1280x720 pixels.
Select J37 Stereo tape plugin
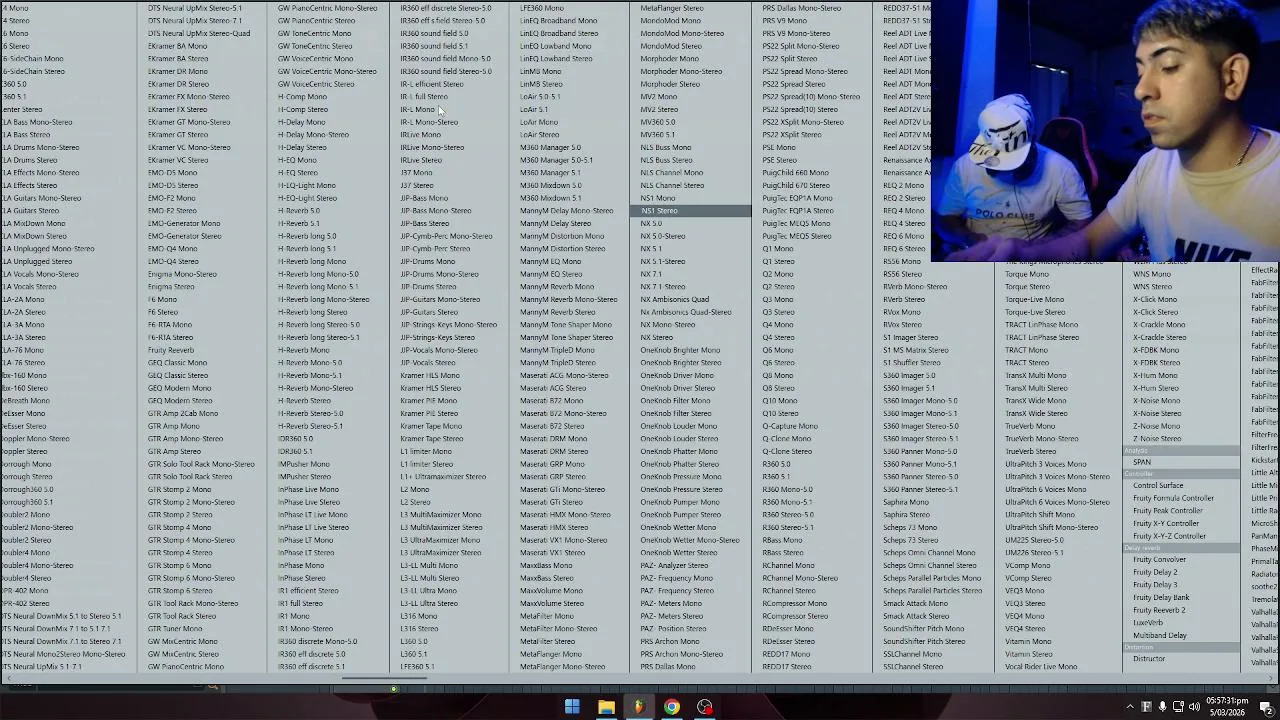[x=417, y=186]
